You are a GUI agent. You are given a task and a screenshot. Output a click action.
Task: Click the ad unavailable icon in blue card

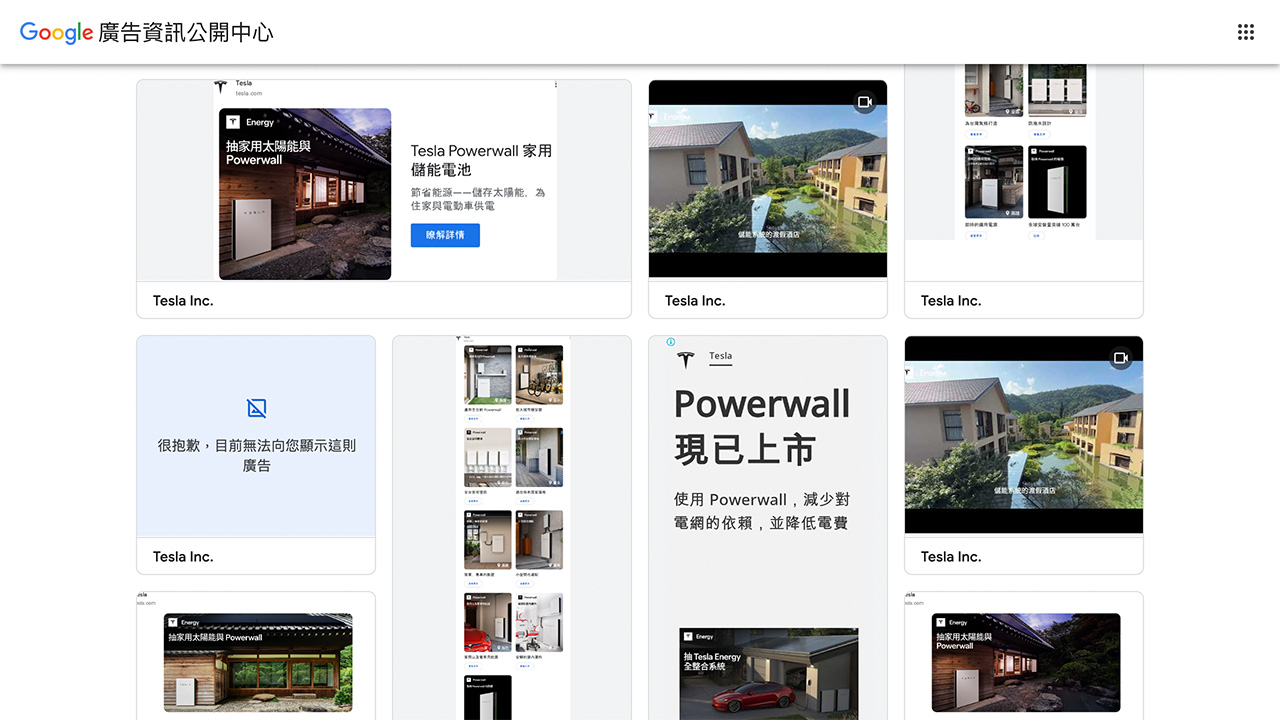(x=256, y=408)
